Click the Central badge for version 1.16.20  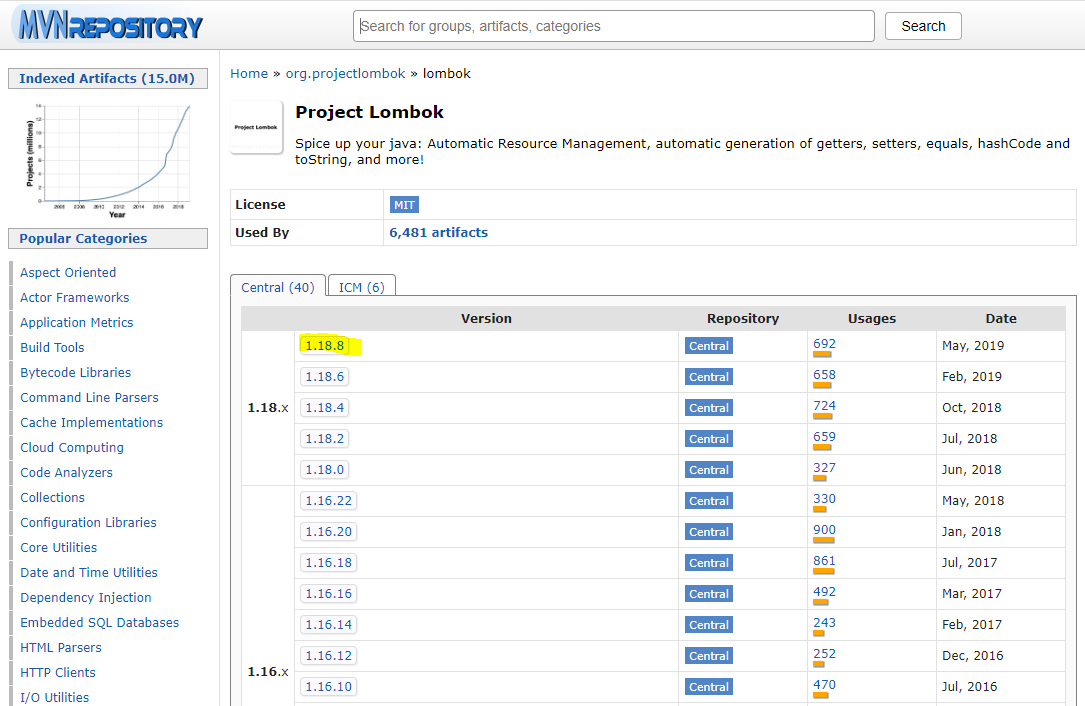coord(709,532)
